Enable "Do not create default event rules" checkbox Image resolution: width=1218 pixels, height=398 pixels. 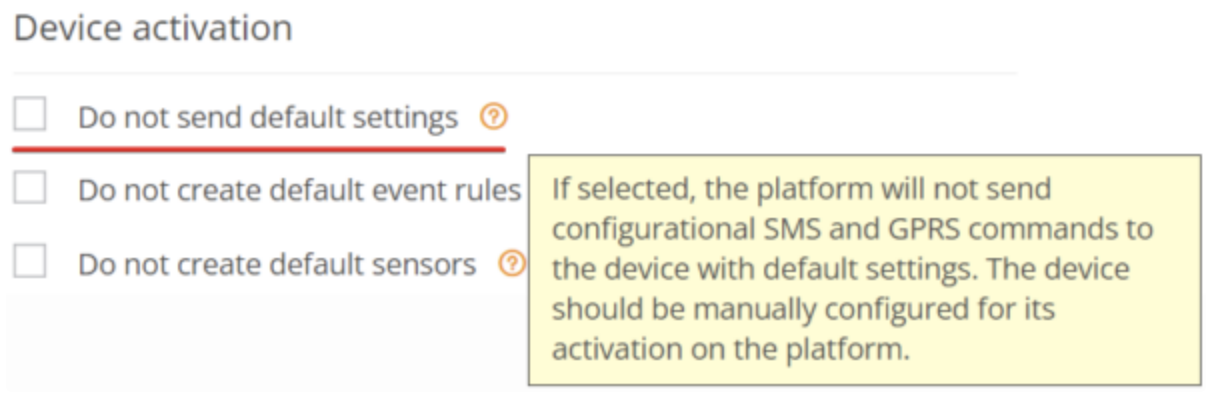coord(30,188)
